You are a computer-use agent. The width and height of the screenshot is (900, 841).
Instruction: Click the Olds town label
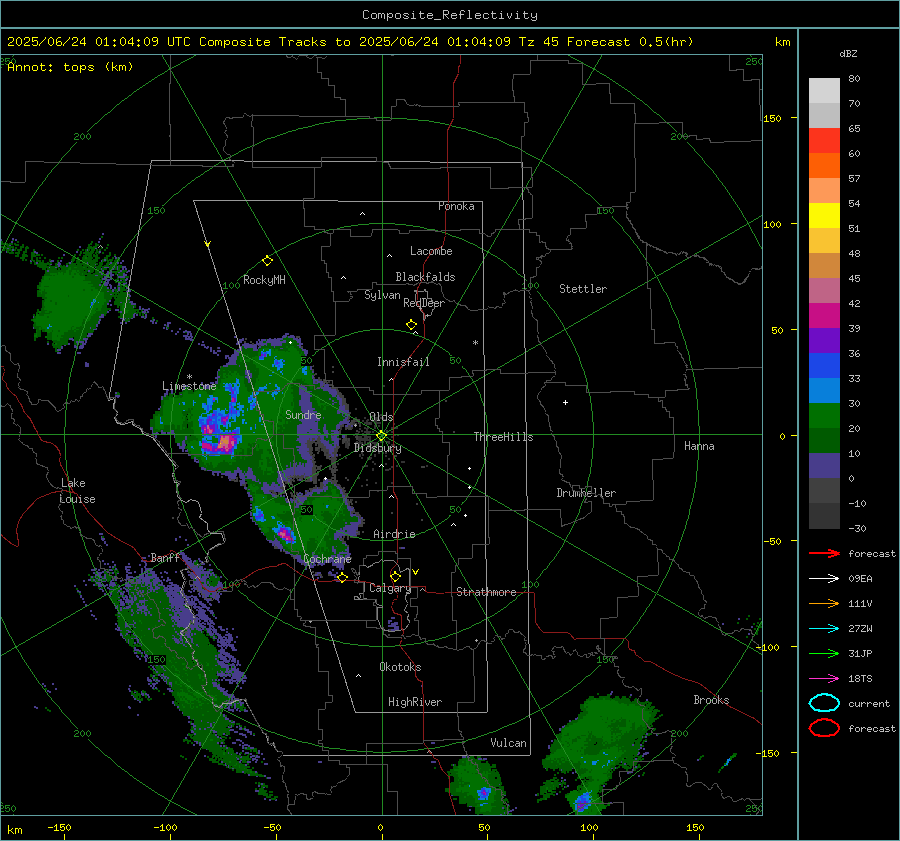pyautogui.click(x=381, y=417)
